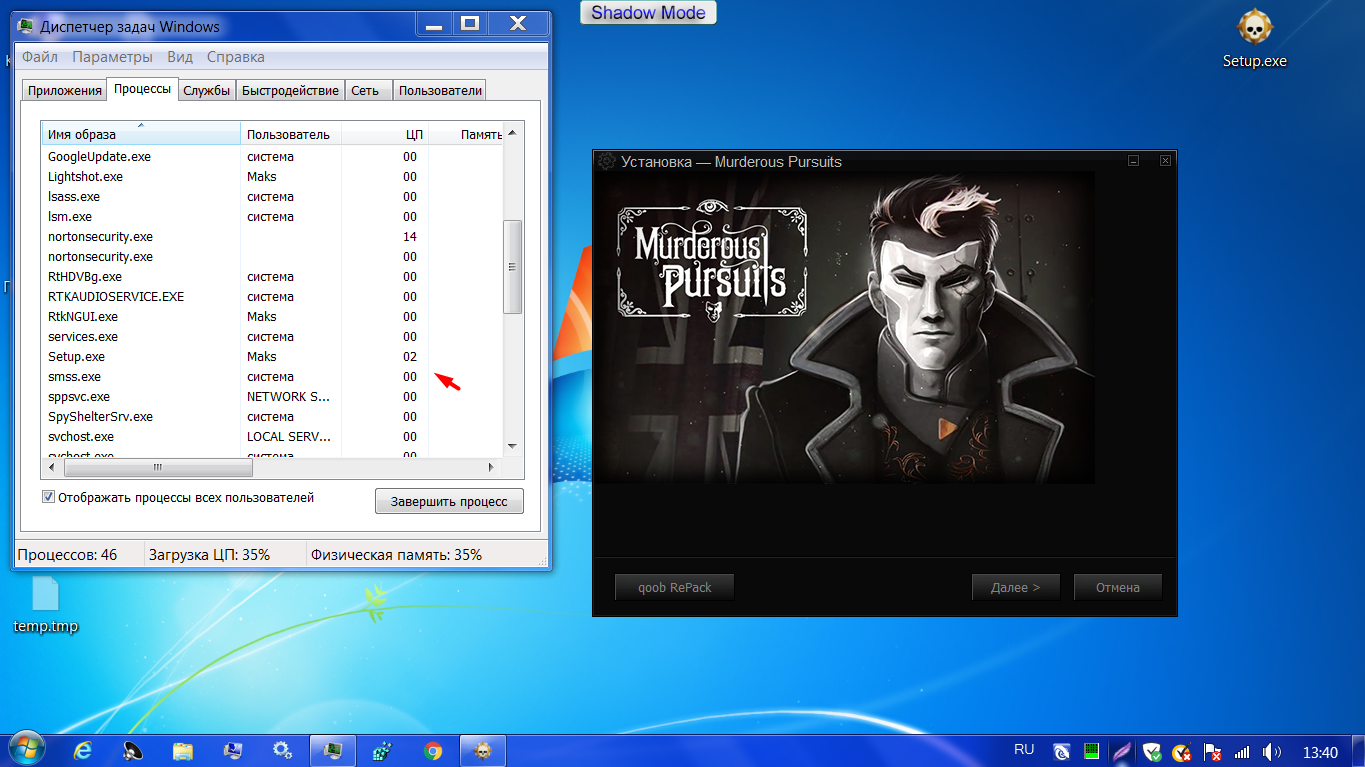Open the network signal tray icon
Viewport: 1365px width, 767px height.
[x=1242, y=751]
